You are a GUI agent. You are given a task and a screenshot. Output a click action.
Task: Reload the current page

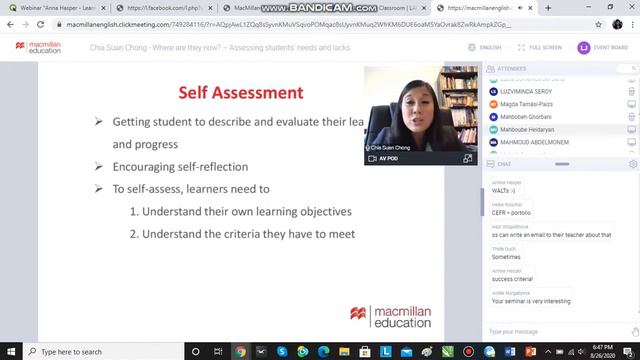[40, 24]
